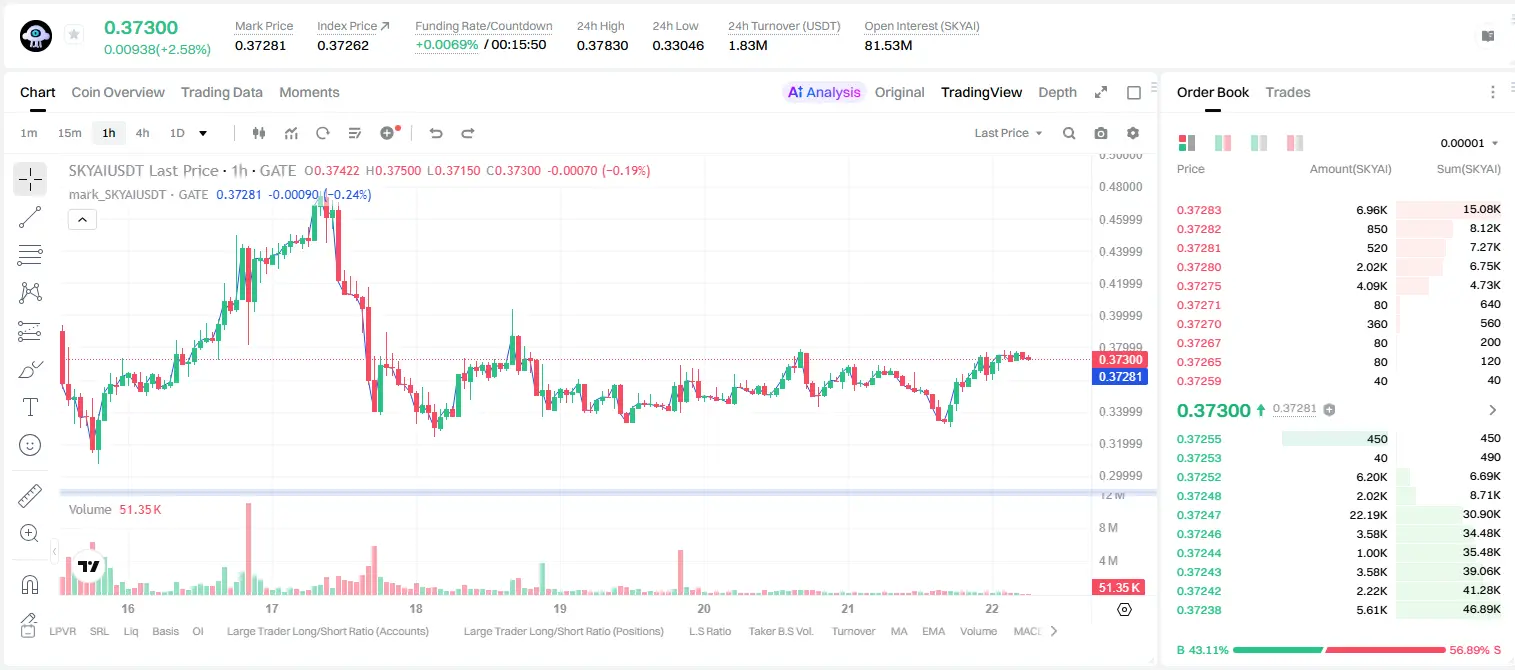Open the 0.00001 price precision dropdown

pyautogui.click(x=1469, y=143)
